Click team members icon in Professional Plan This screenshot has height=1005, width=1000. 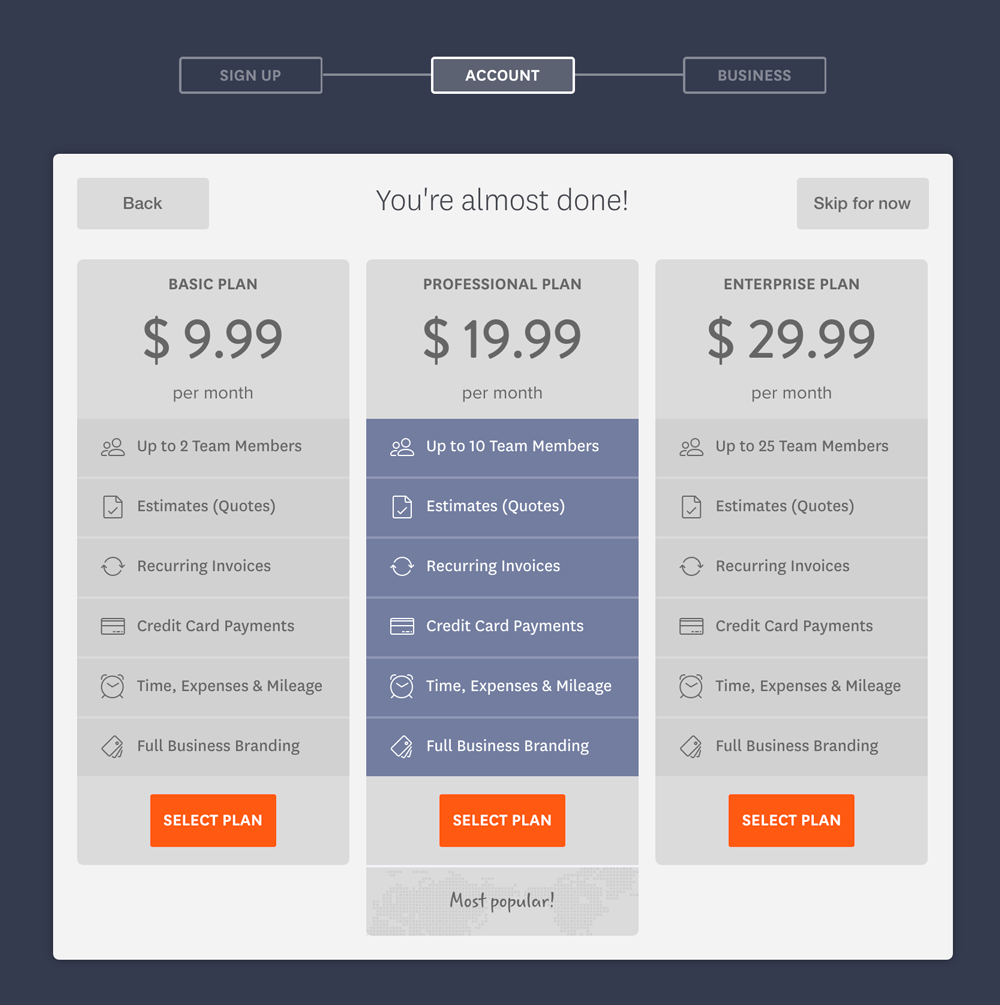tap(402, 447)
